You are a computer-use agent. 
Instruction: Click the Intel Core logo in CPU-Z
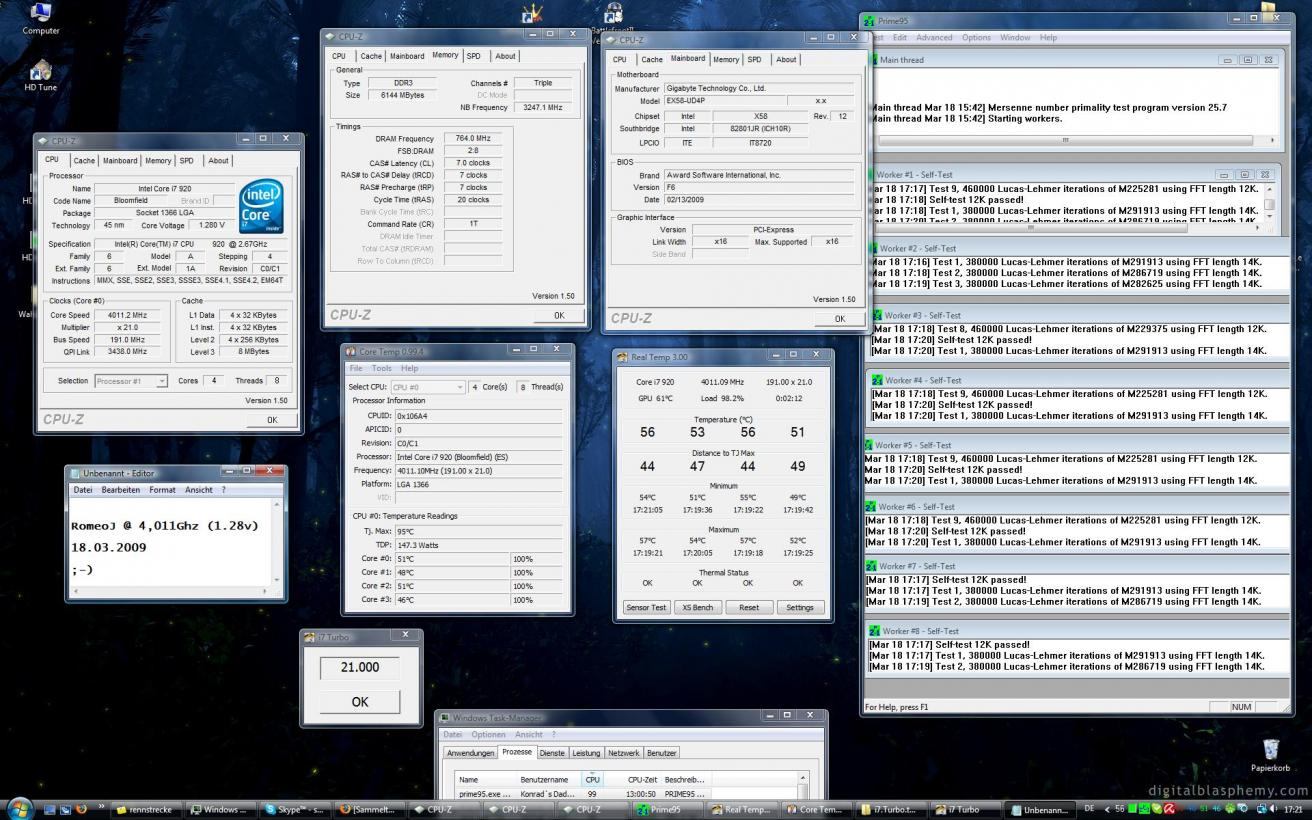tap(262, 206)
